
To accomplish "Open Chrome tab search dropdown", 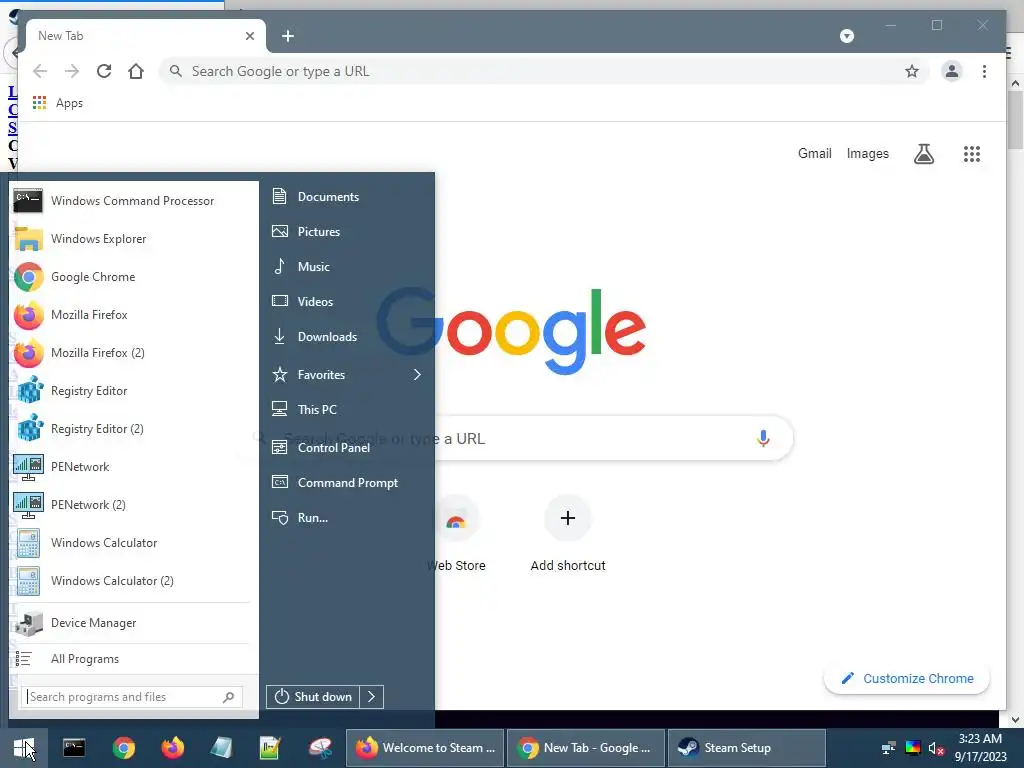I will (847, 36).
